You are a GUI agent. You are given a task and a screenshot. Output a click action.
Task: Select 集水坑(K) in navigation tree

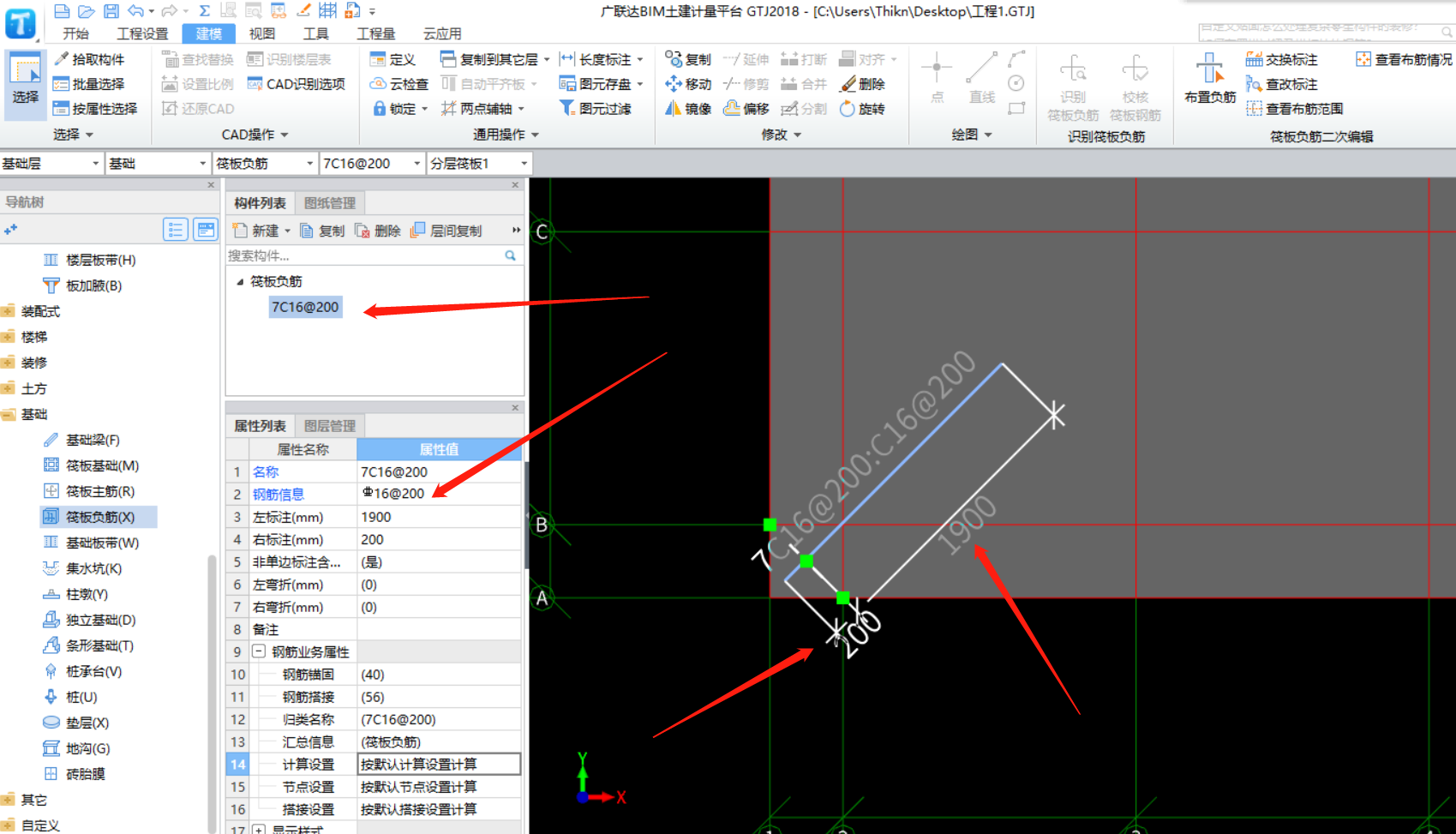(x=93, y=568)
